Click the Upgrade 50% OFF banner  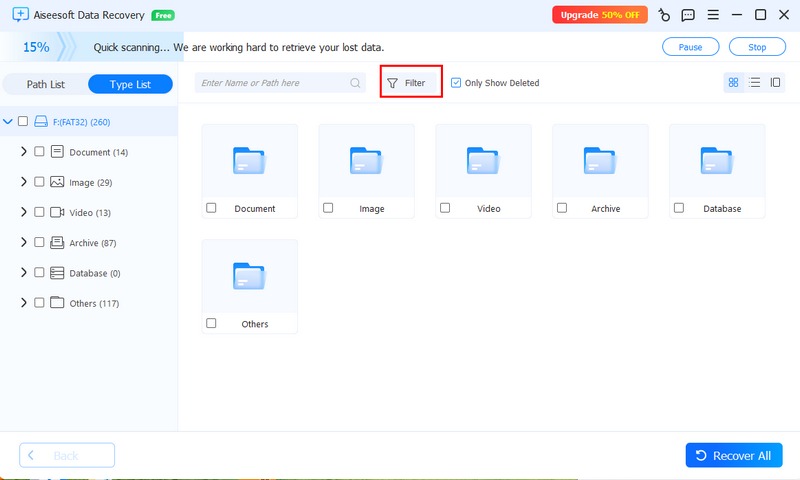(x=599, y=15)
